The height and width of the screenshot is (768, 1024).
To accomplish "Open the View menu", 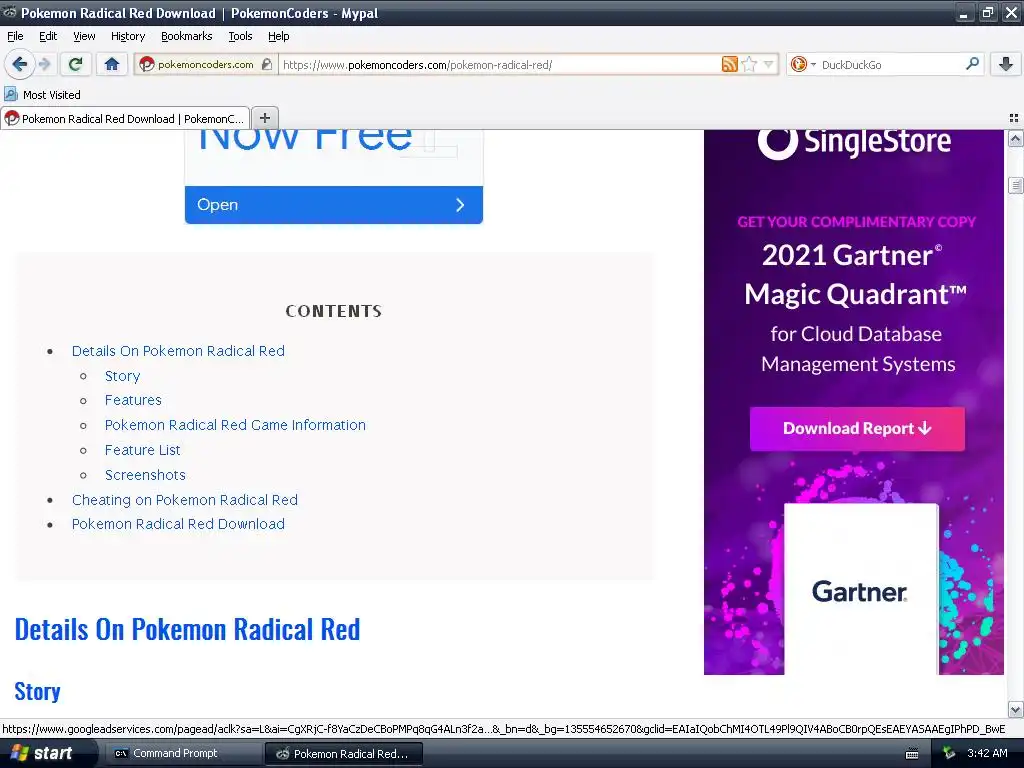I will (x=84, y=37).
